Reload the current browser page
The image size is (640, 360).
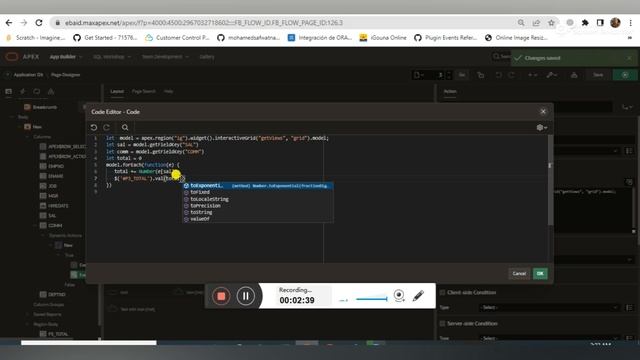click(39, 23)
